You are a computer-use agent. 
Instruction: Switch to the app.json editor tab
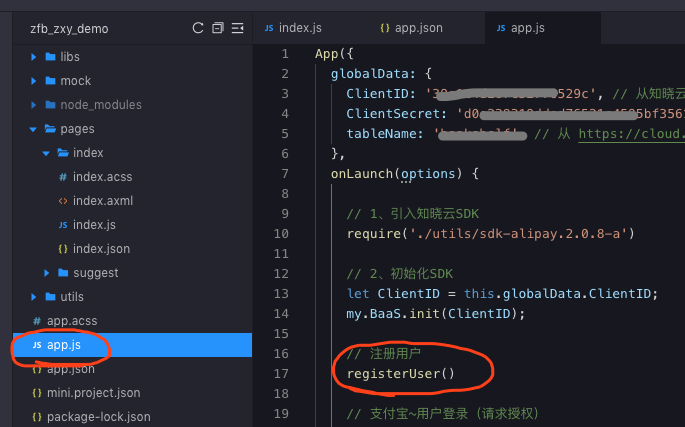412,28
